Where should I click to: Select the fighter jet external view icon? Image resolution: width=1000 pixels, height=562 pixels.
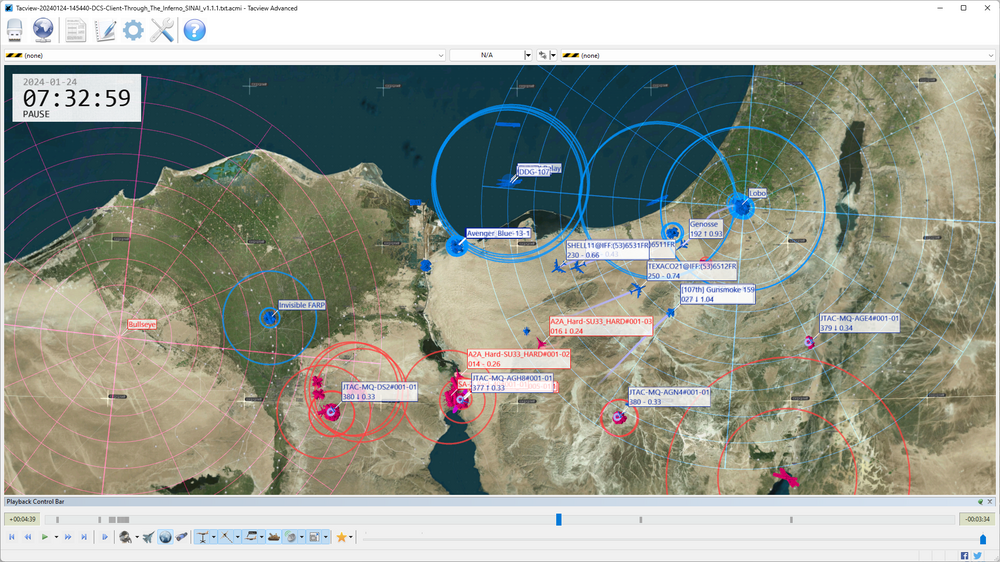148,538
